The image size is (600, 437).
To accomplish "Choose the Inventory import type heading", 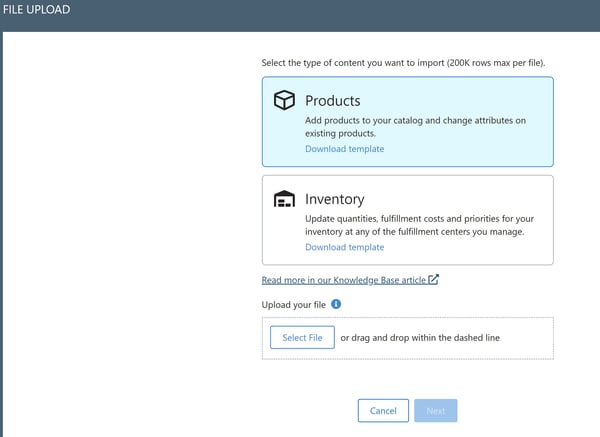I will (334, 199).
